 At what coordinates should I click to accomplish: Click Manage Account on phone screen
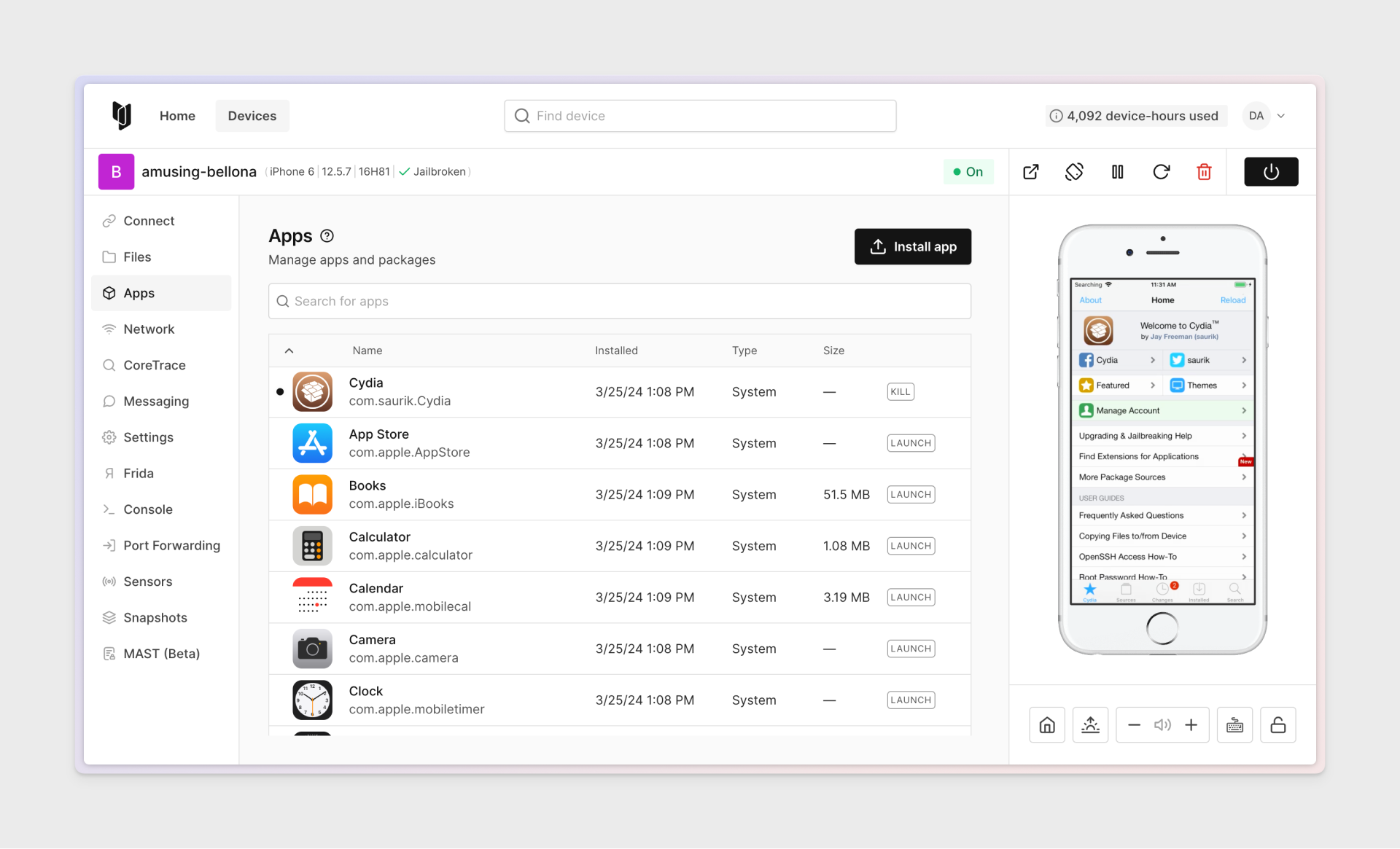tap(1162, 410)
